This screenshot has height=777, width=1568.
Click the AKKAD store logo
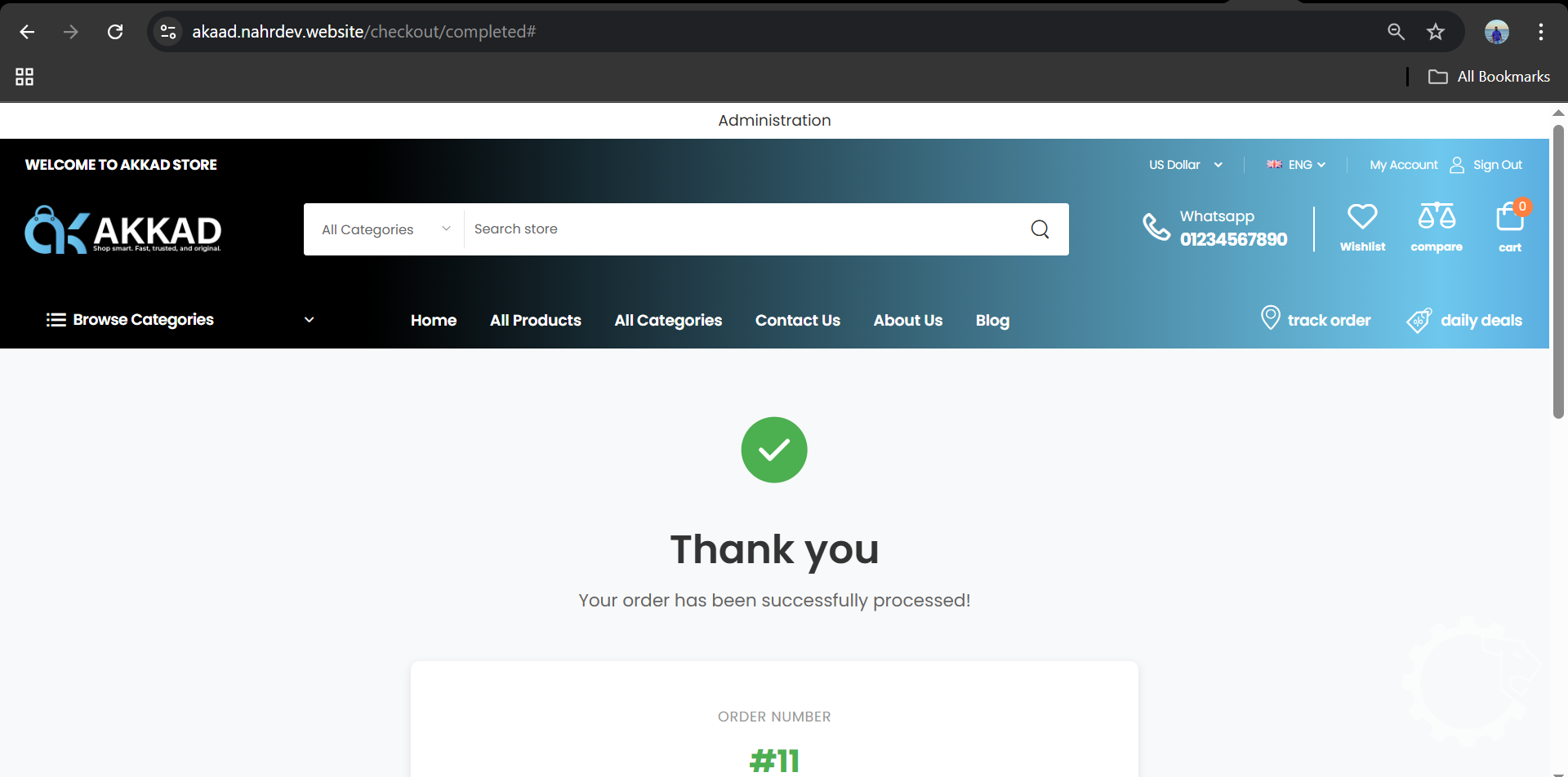(123, 229)
